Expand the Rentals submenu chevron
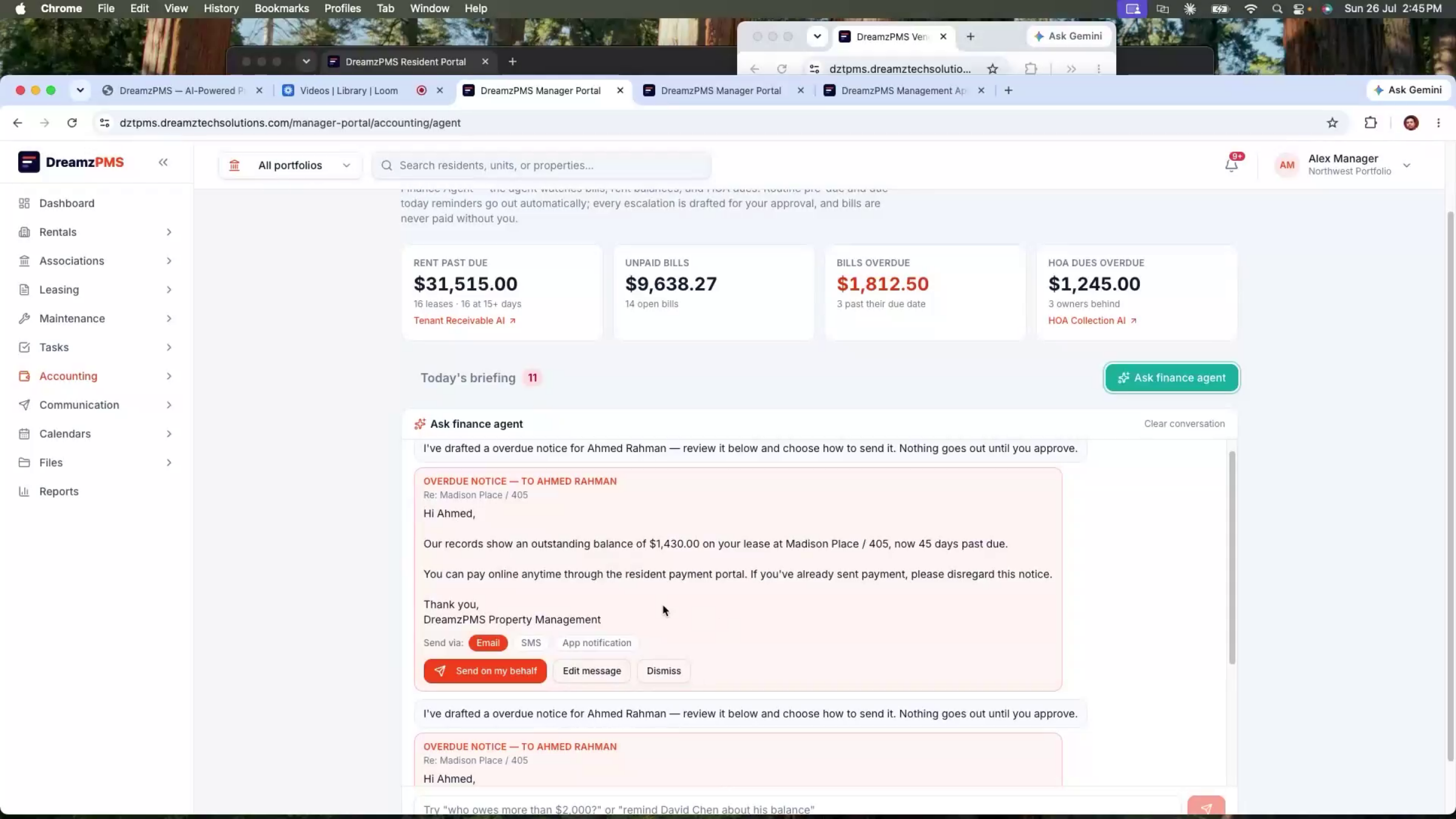Image resolution: width=1456 pixels, height=819 pixels. 169,232
